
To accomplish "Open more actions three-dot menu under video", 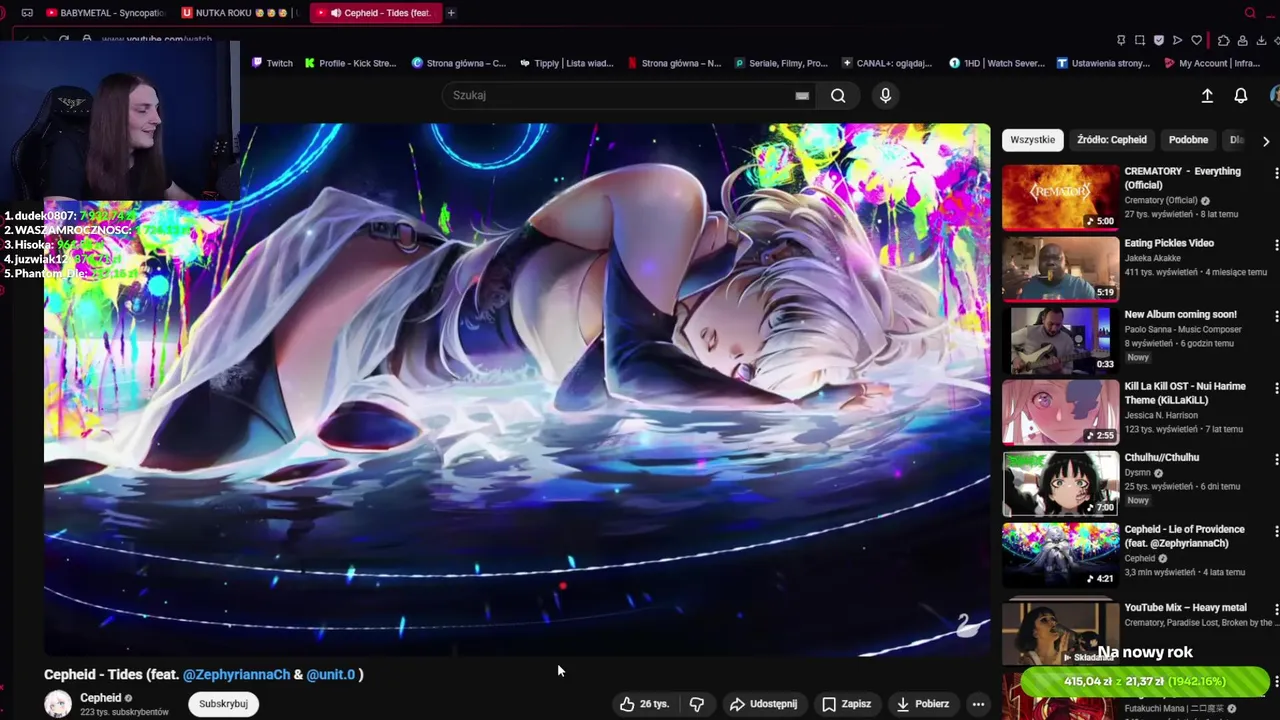I will pyautogui.click(x=978, y=704).
